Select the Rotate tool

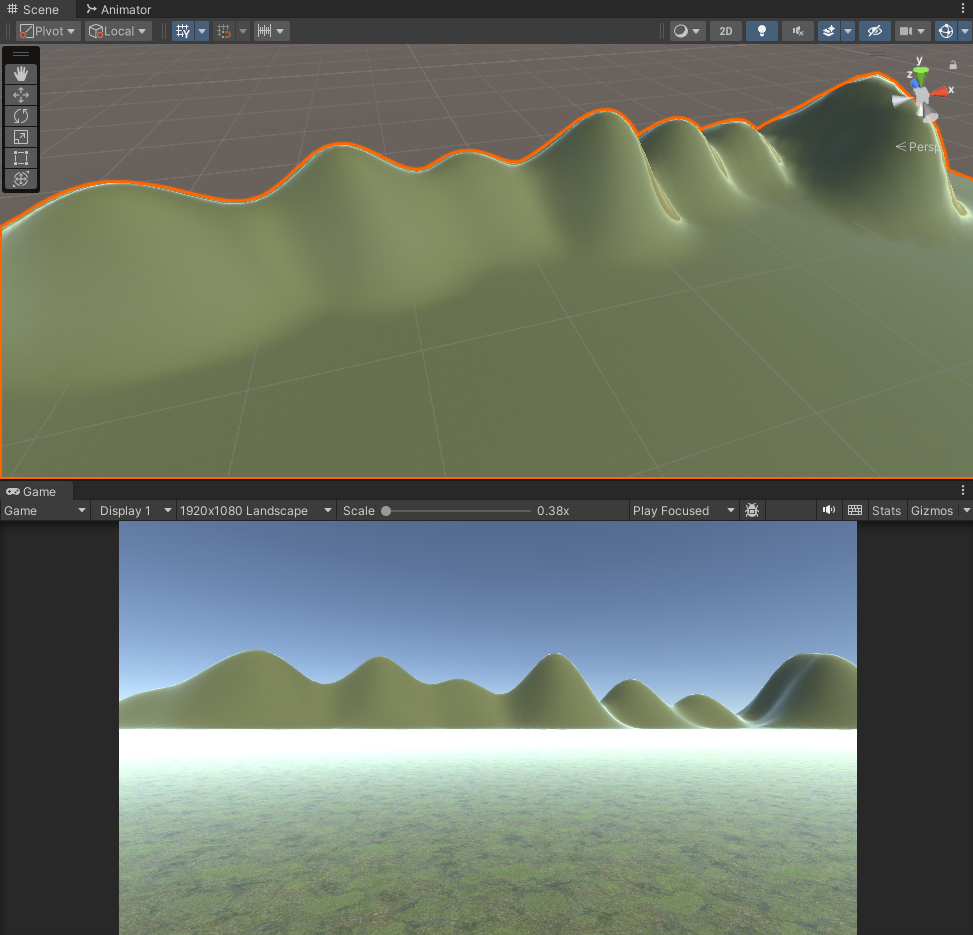[x=21, y=116]
